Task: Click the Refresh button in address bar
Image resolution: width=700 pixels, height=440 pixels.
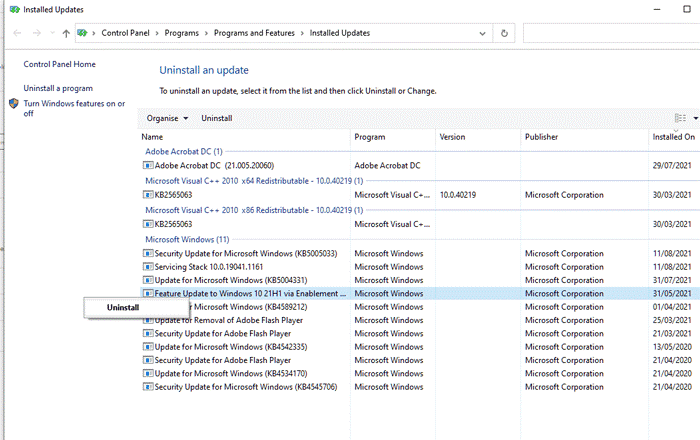Action: (505, 33)
